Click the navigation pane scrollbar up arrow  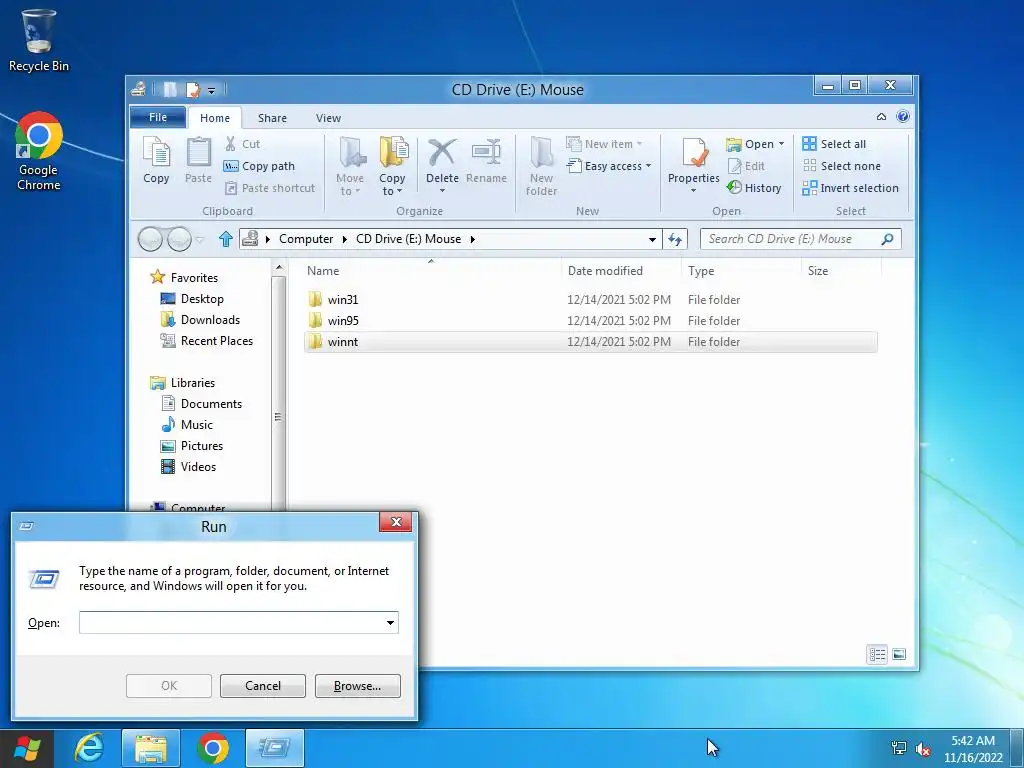tap(279, 268)
